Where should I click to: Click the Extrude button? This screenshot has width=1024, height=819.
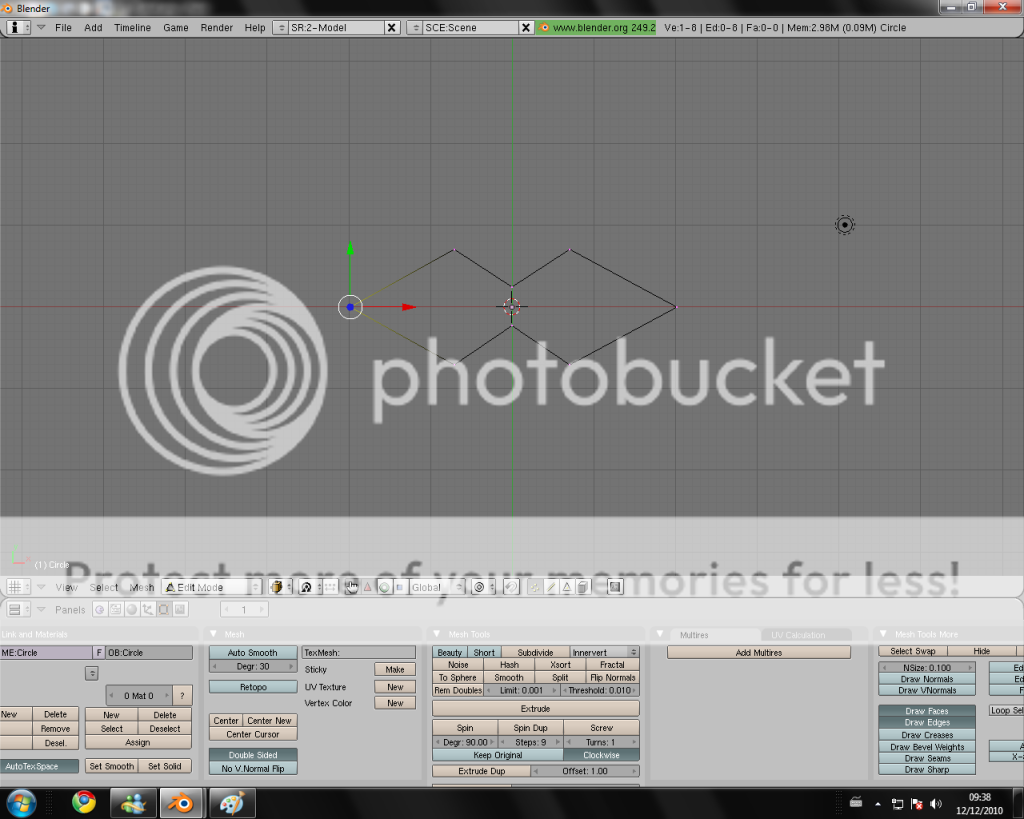click(x=536, y=709)
